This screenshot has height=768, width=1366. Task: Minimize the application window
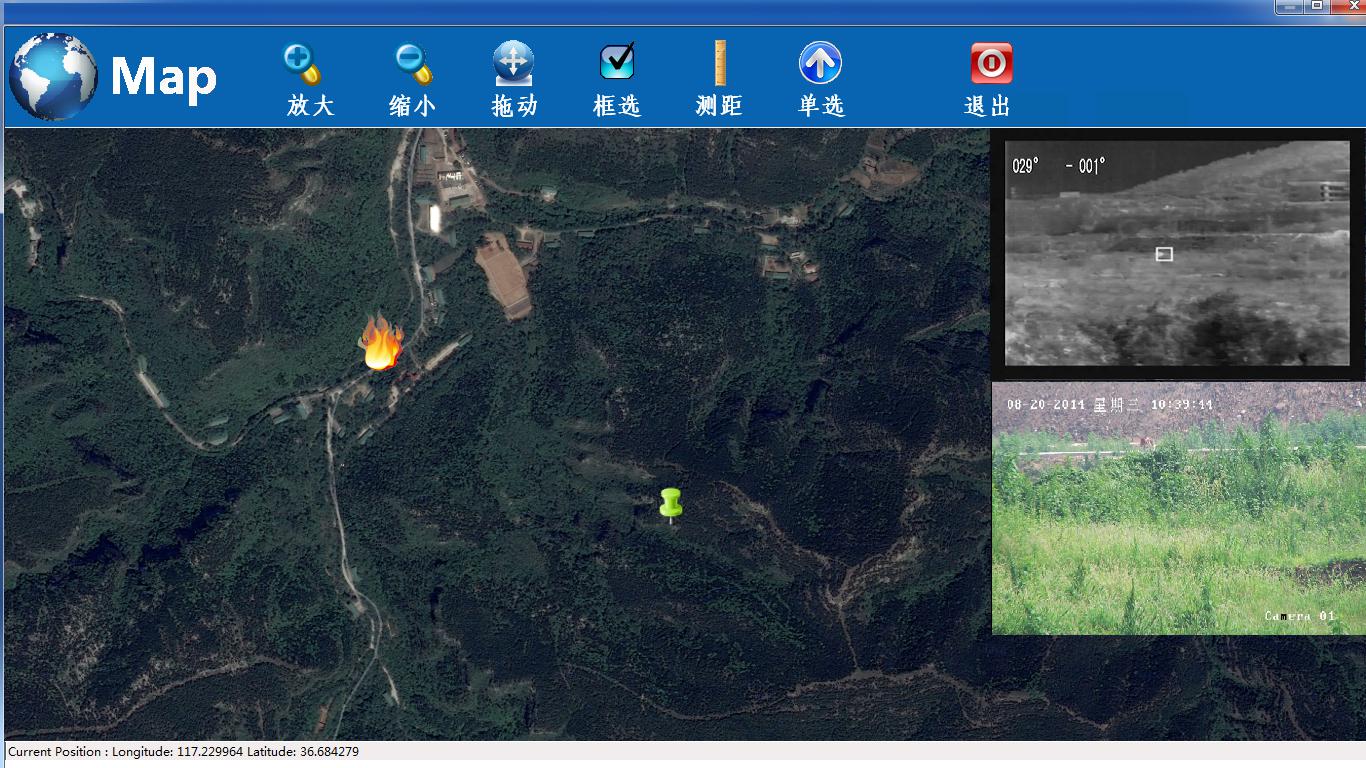(x=1288, y=6)
